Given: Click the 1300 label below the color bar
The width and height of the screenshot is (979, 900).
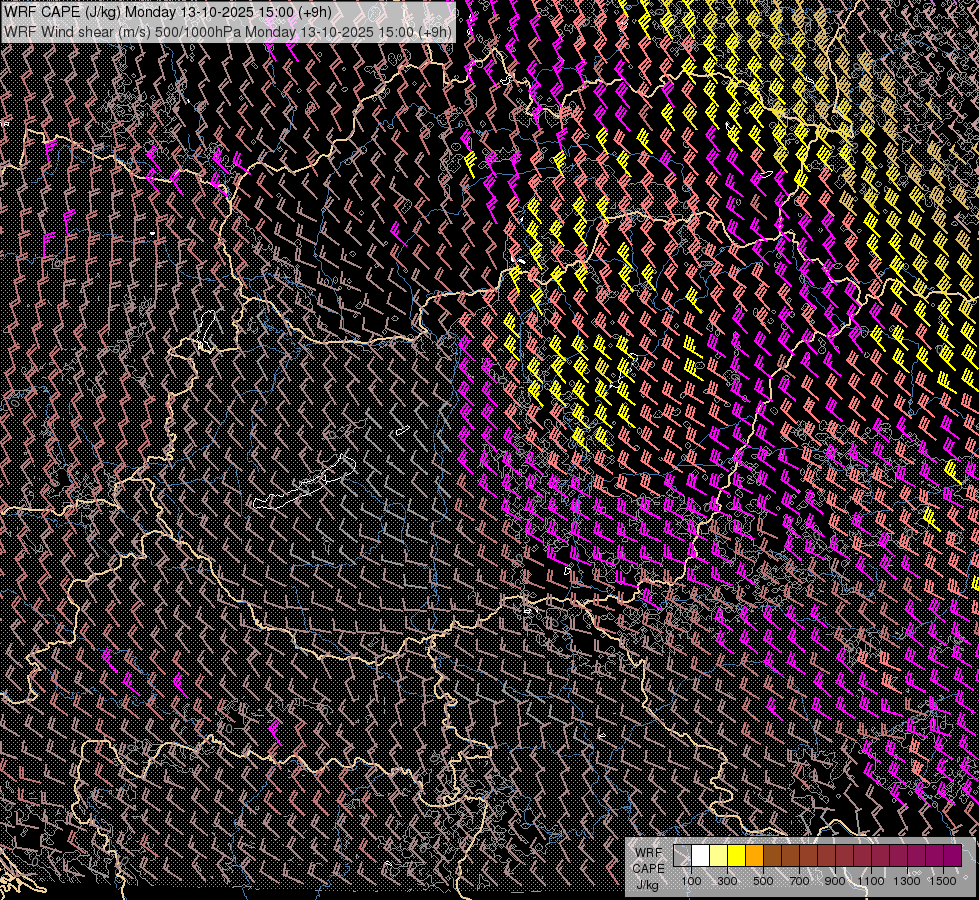Looking at the screenshot, I should [907, 880].
